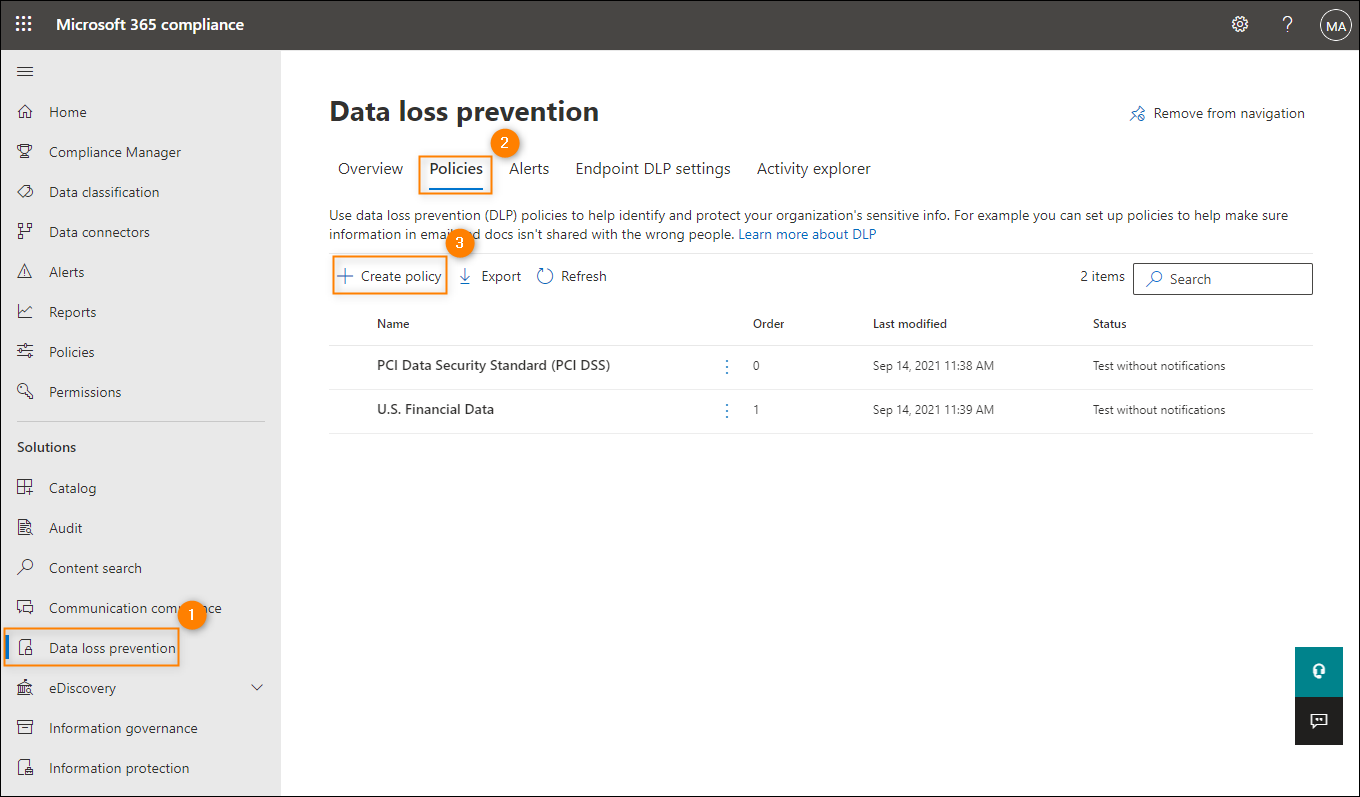The height and width of the screenshot is (797, 1360).
Task: Click the Permissions key icon
Action: coord(26,392)
